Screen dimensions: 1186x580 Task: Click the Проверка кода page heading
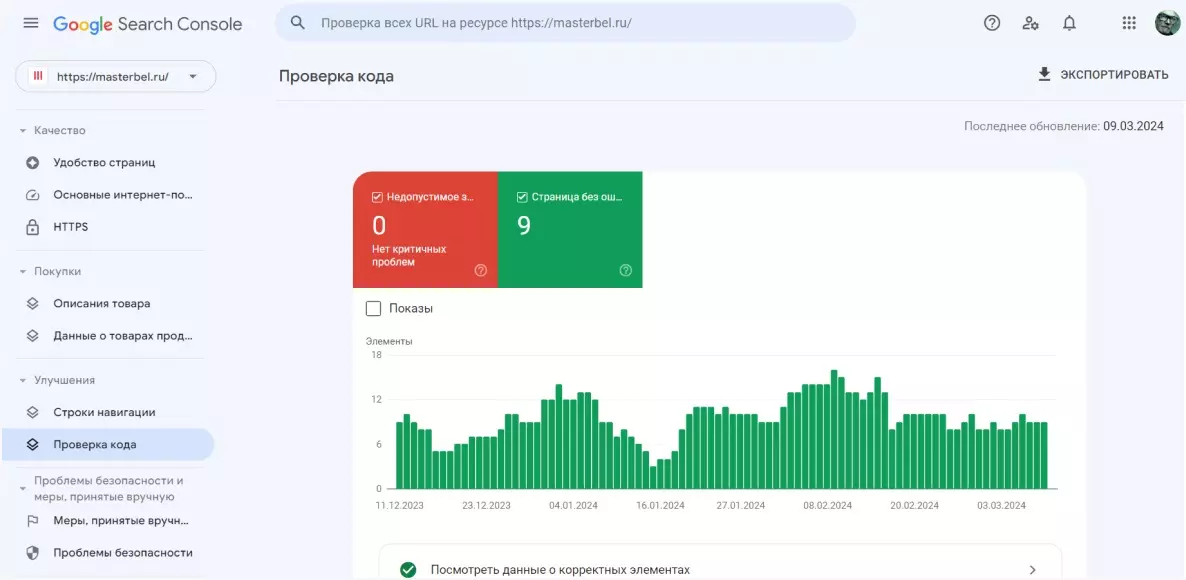336,76
